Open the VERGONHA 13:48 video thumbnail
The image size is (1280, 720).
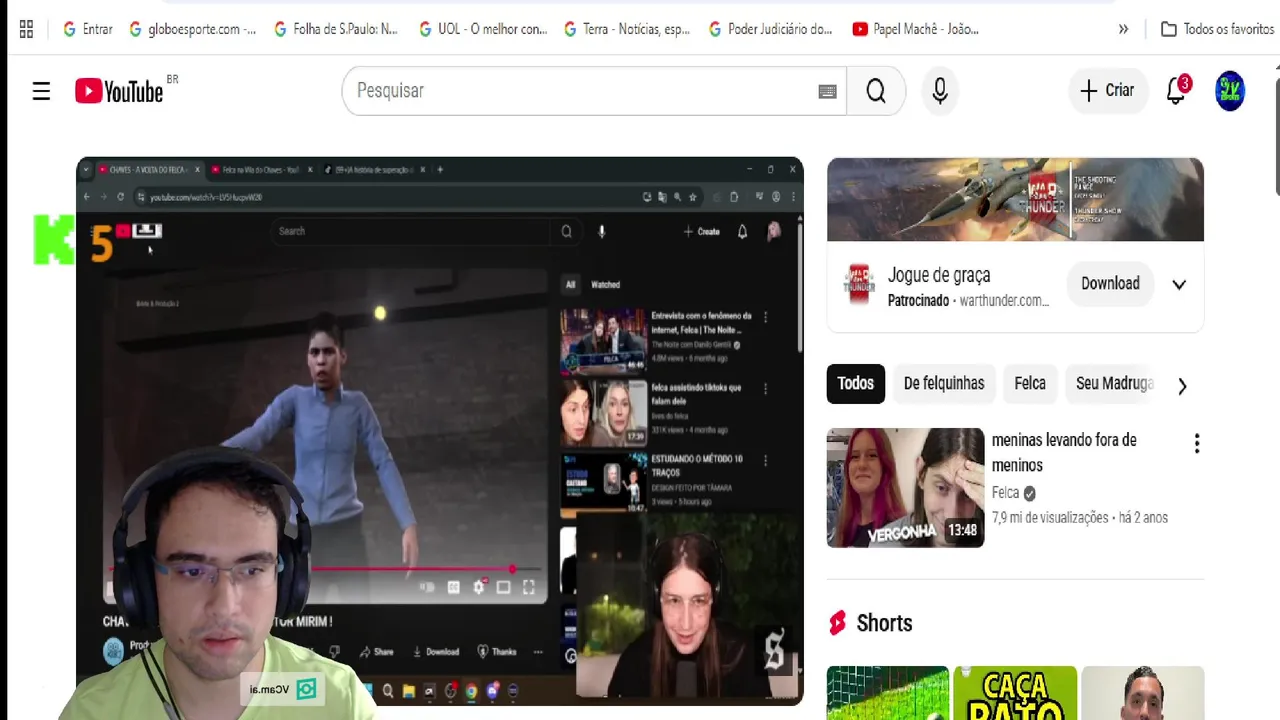[905, 488]
